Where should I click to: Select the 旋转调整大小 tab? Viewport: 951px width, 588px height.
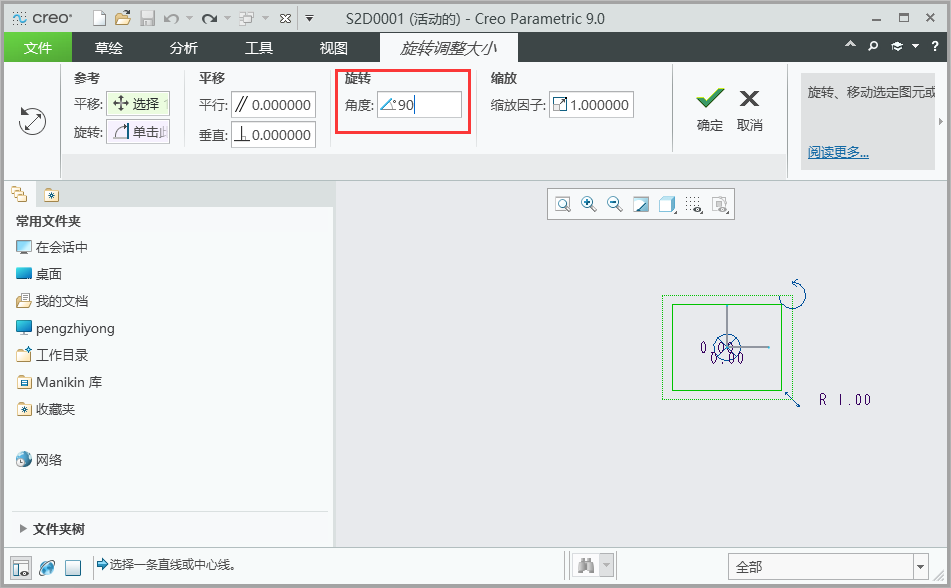point(449,48)
